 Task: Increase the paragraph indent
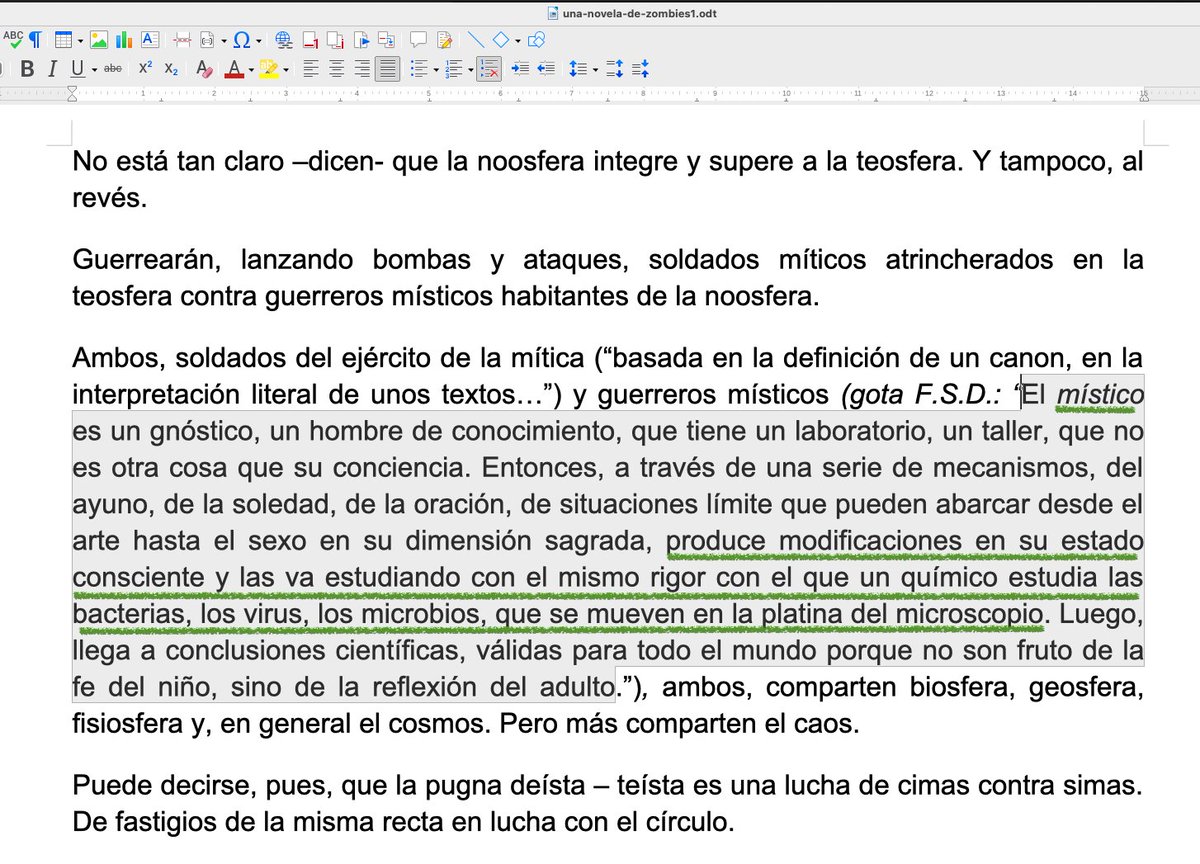tap(520, 69)
